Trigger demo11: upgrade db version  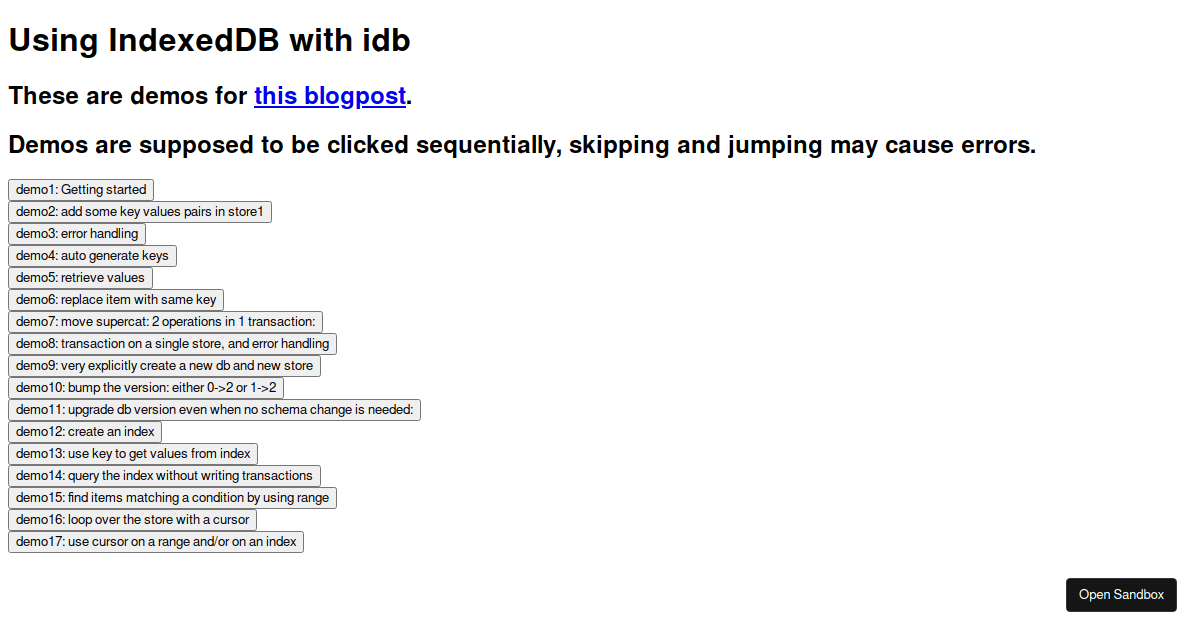[x=214, y=409]
